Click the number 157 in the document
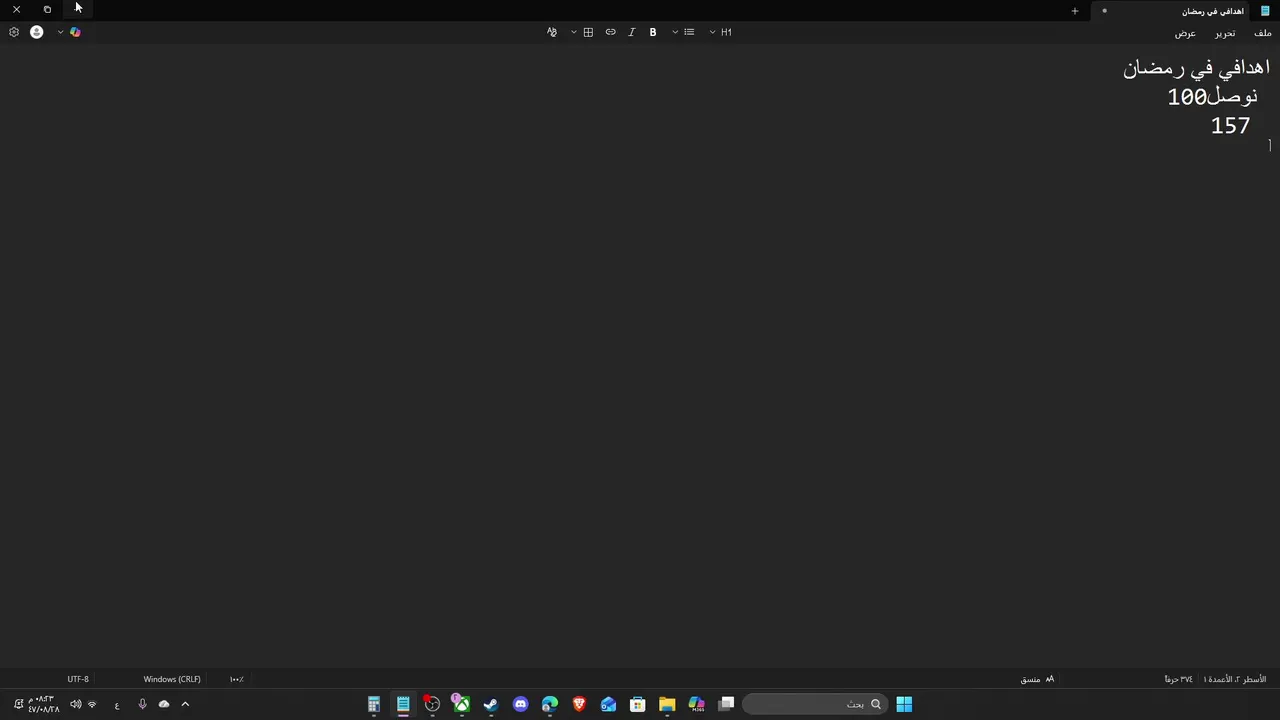 (x=1230, y=126)
